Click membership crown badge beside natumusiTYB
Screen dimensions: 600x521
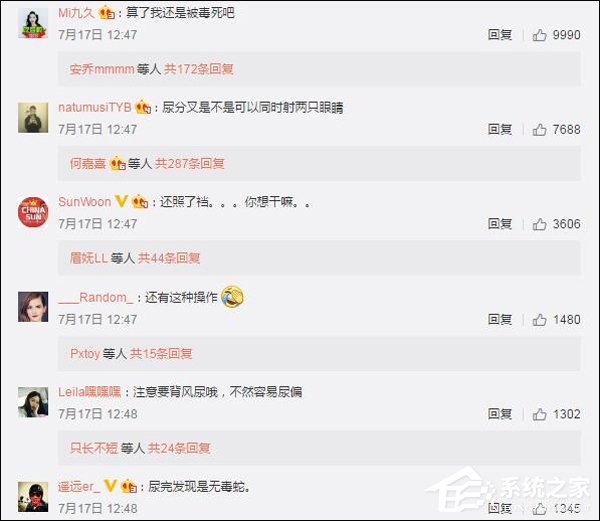pyautogui.click(x=143, y=107)
